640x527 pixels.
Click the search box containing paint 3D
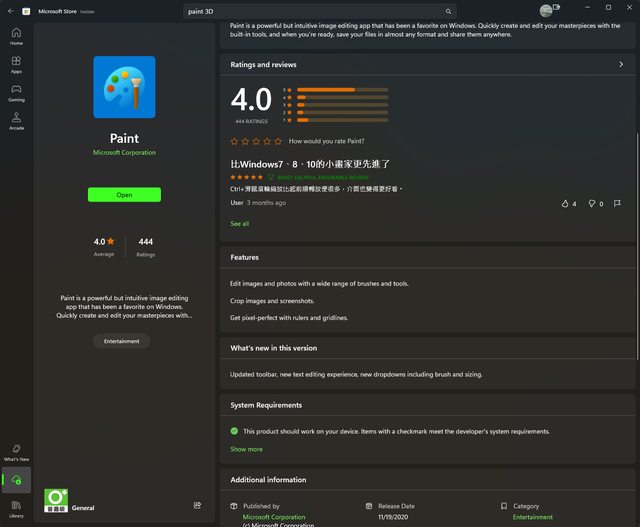point(315,11)
